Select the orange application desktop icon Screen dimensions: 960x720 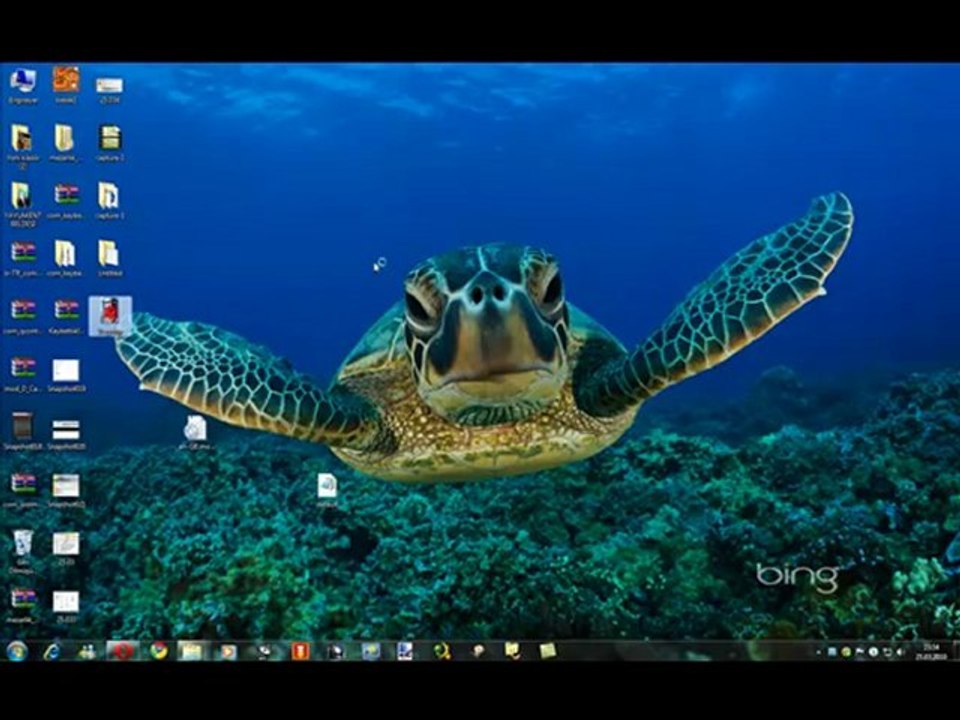click(66, 85)
